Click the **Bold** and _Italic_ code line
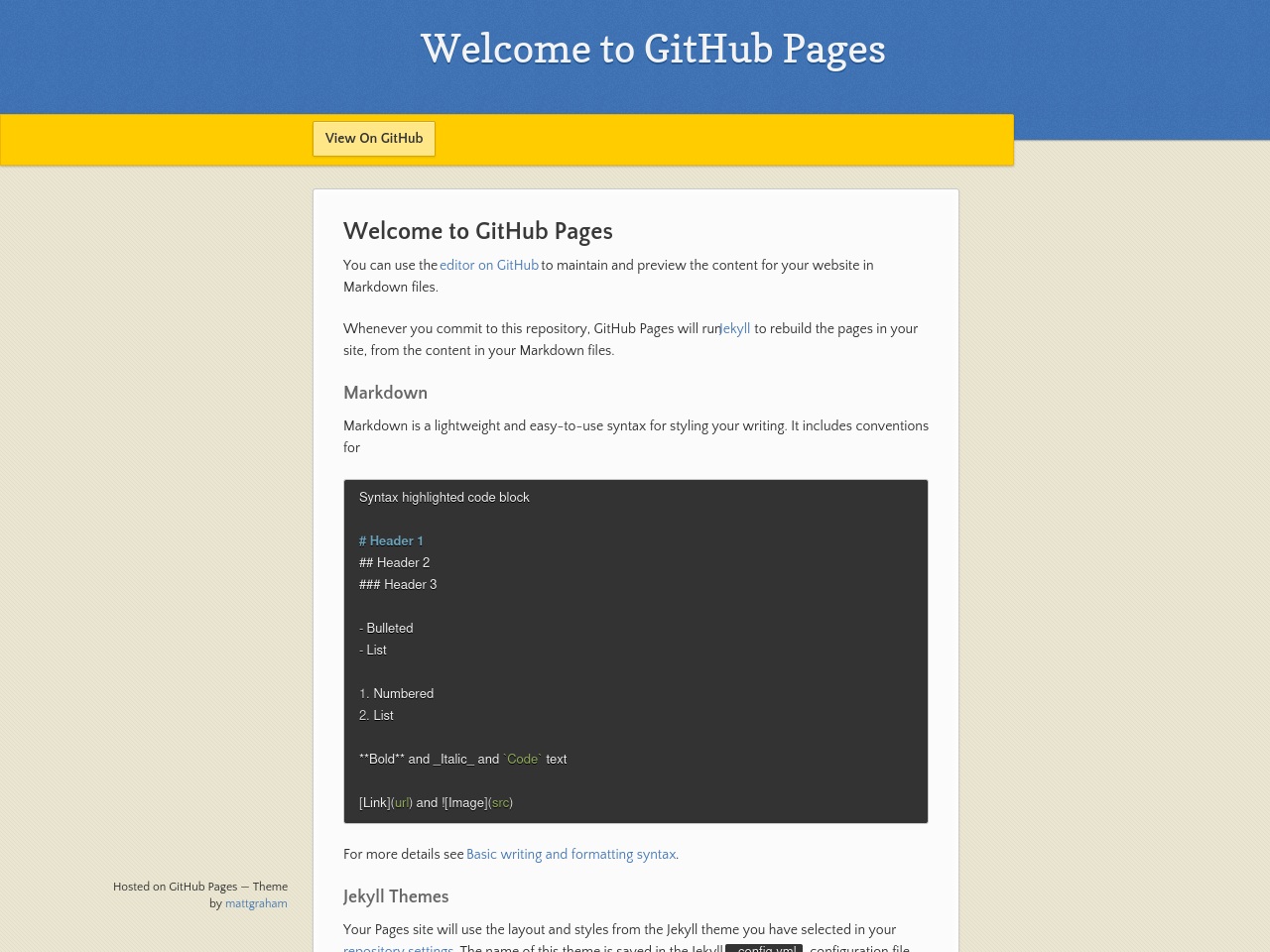Screen dimensions: 1270x952 pyautogui.click(x=463, y=760)
